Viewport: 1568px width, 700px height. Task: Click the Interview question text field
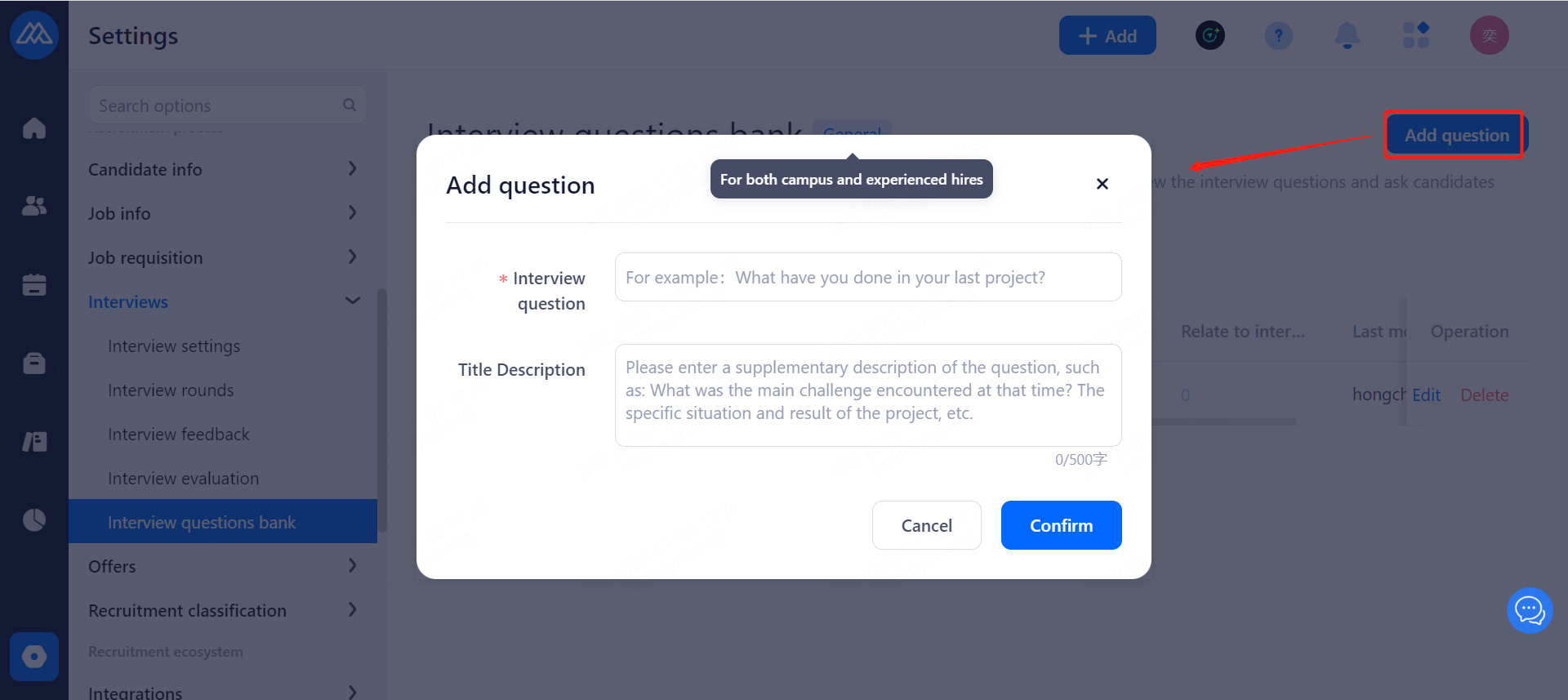point(867,278)
